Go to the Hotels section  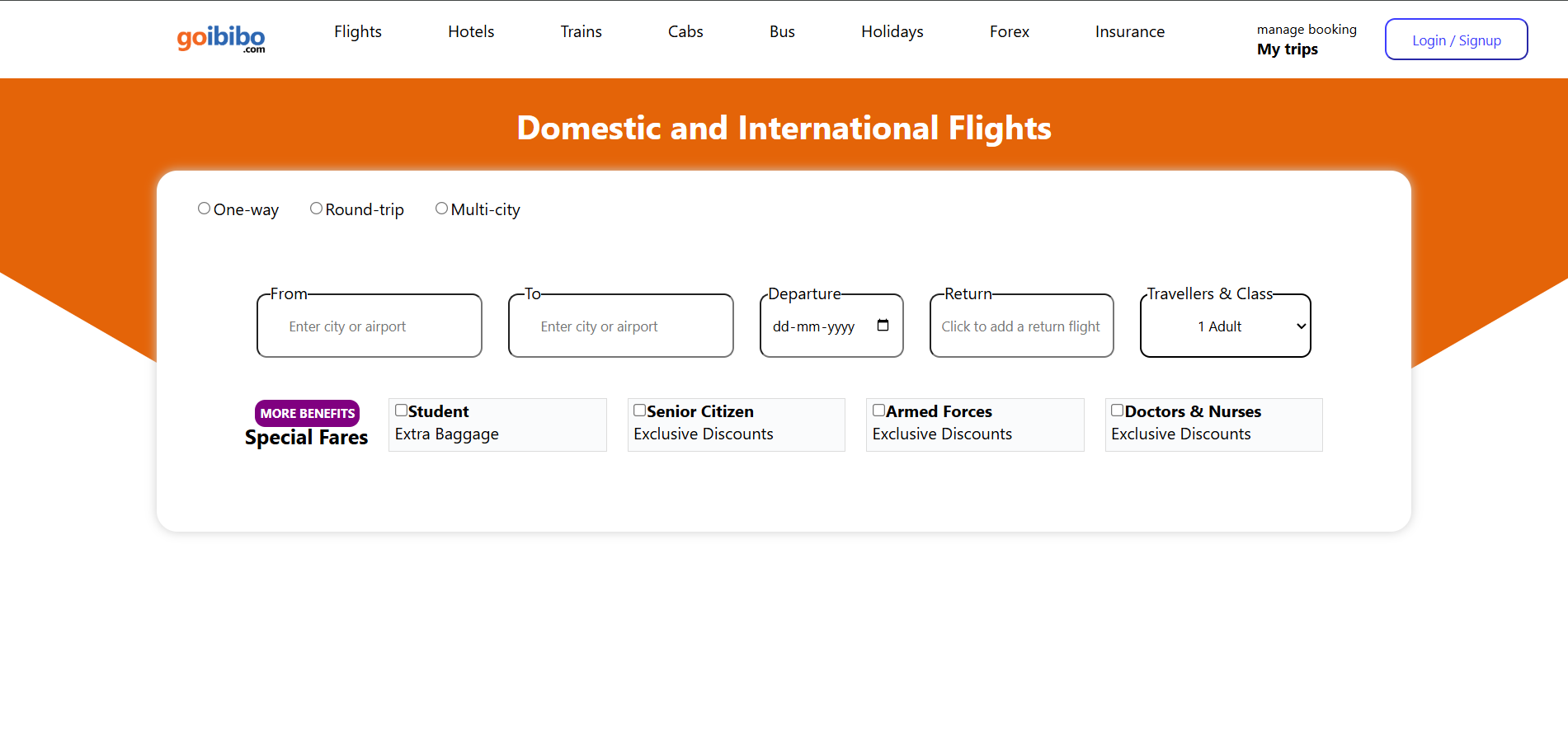pyautogui.click(x=471, y=32)
